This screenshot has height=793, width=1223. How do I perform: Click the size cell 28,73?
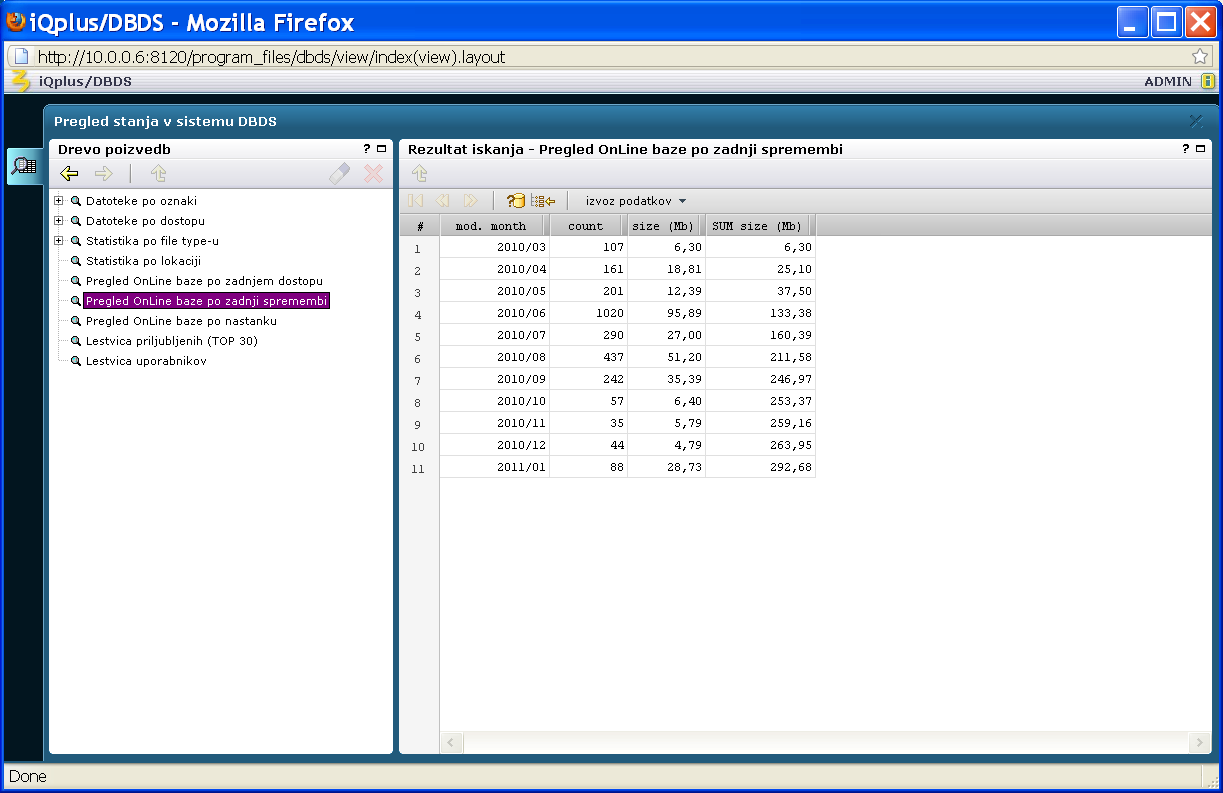click(x=666, y=467)
